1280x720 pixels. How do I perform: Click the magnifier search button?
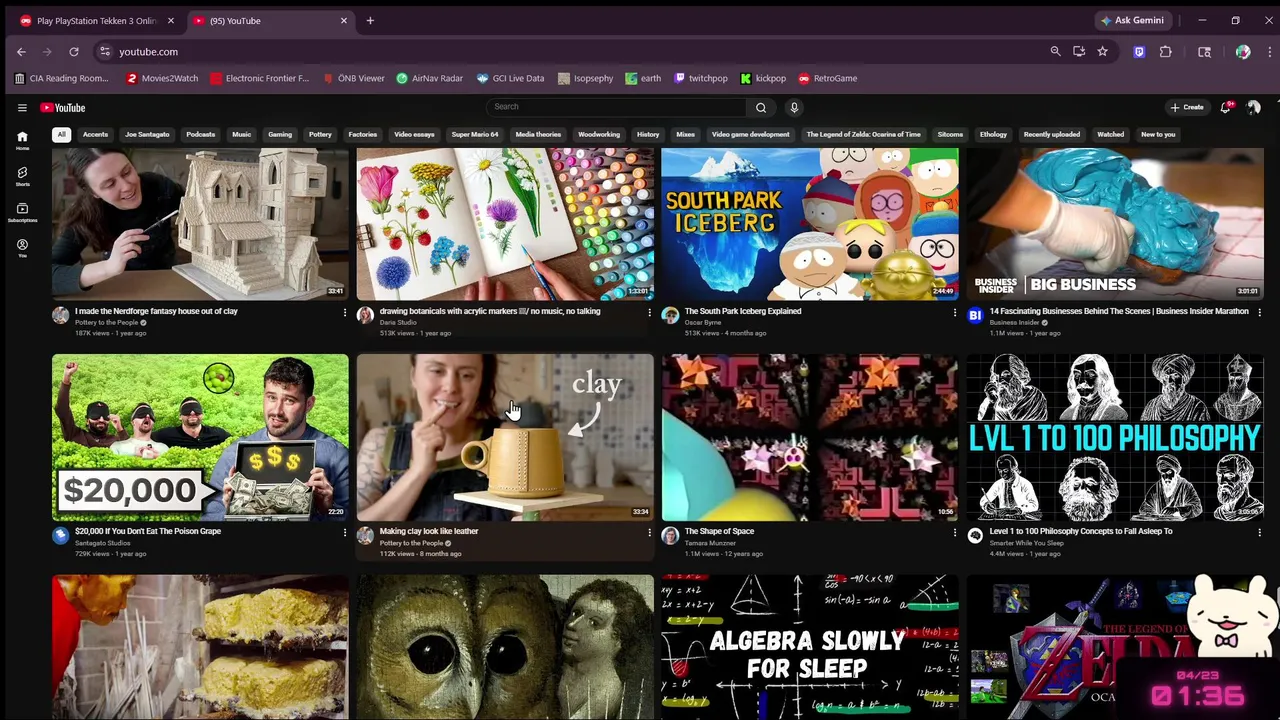[x=761, y=107]
